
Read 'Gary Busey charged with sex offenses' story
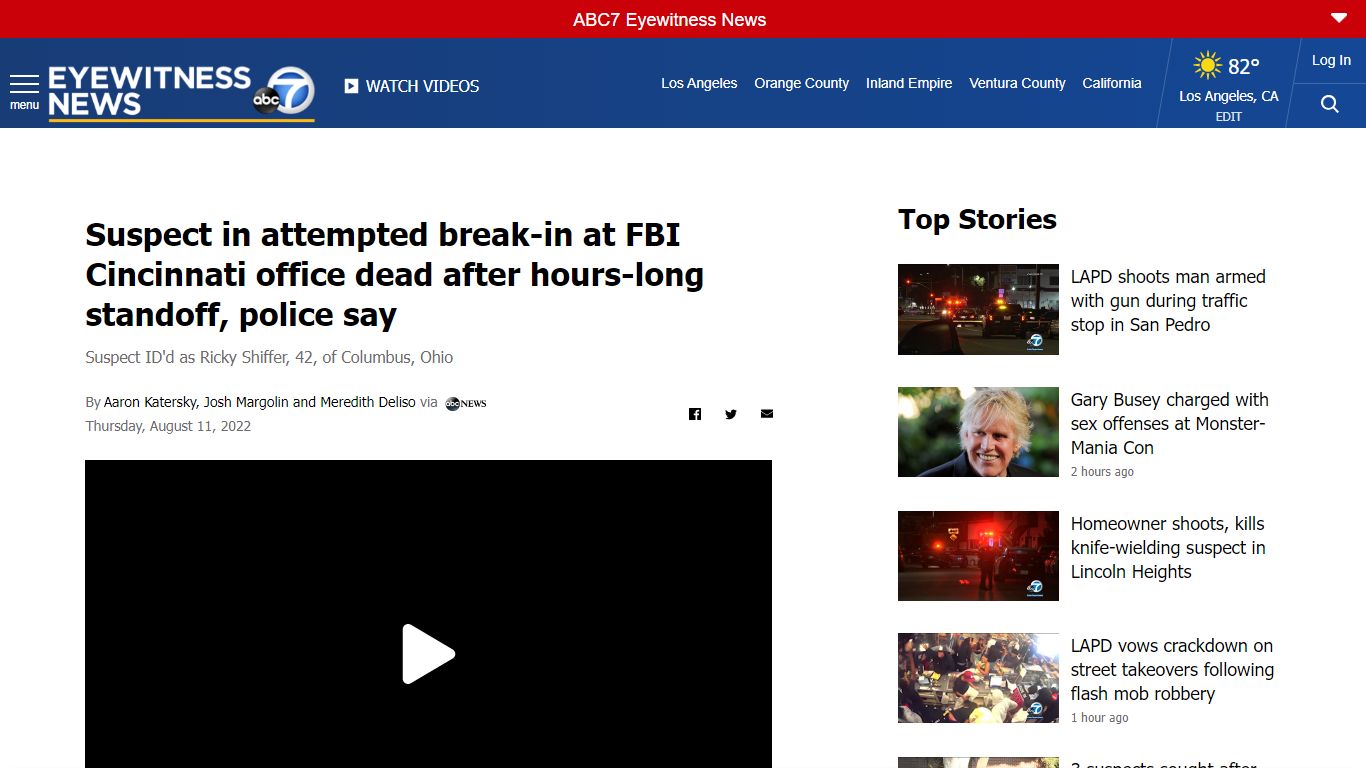click(x=1169, y=424)
